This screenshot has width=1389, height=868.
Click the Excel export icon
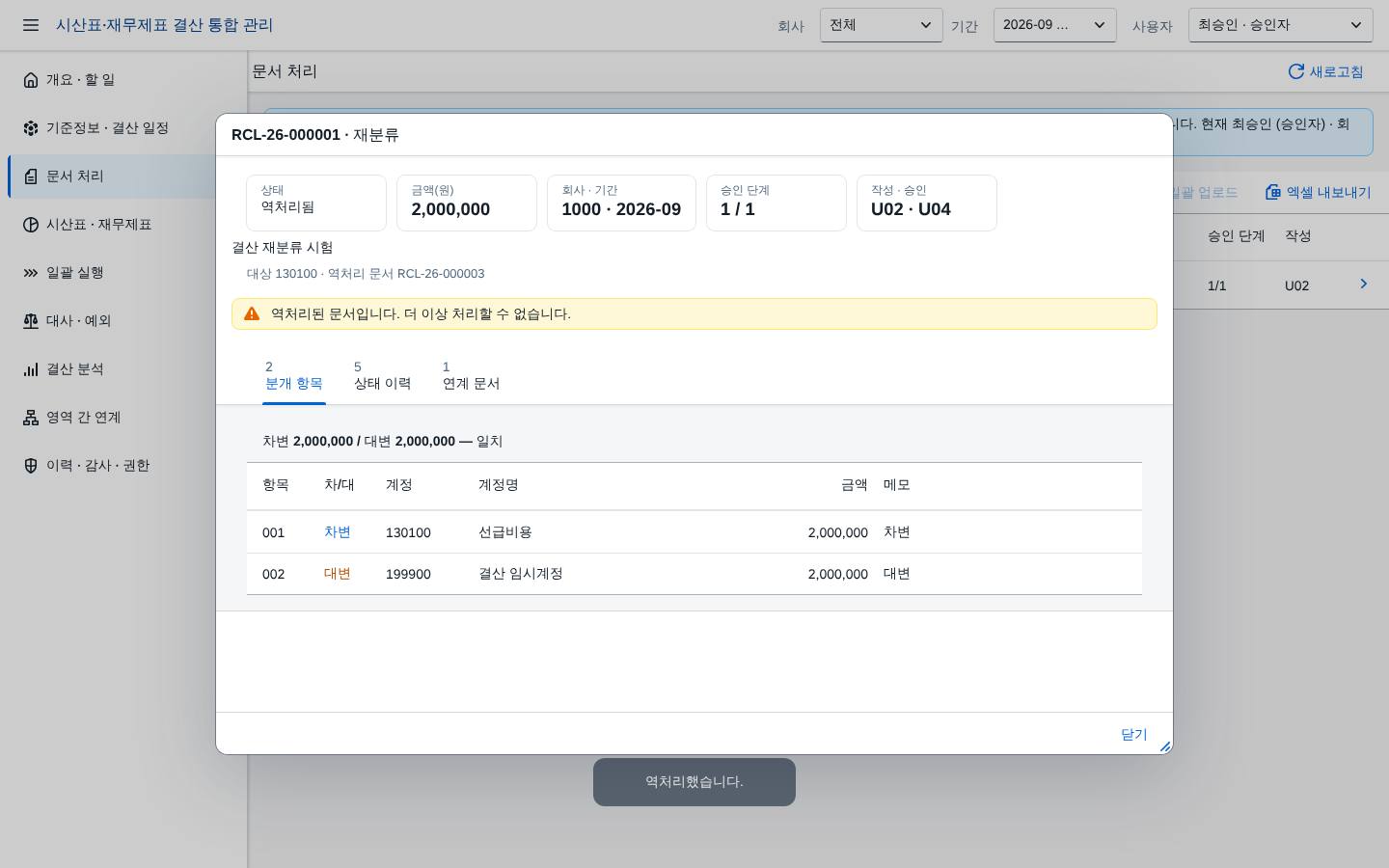click(x=1273, y=192)
